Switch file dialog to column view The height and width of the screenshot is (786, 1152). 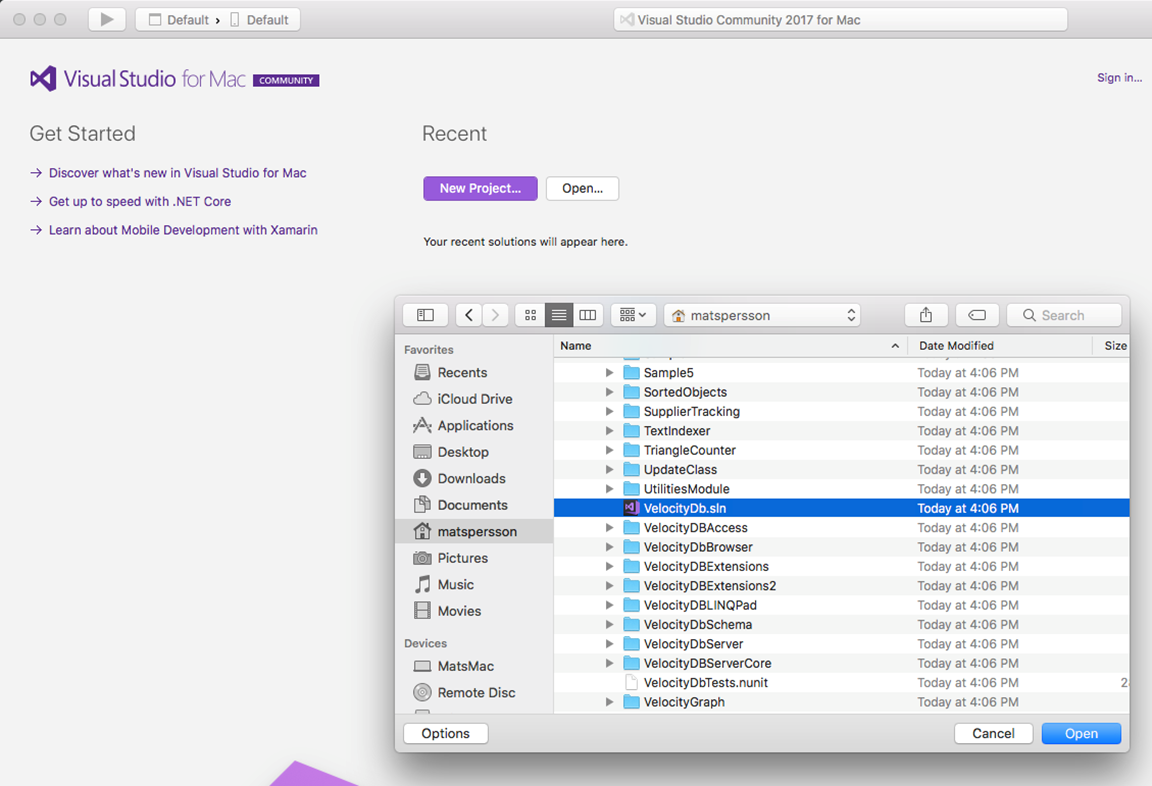pyautogui.click(x=588, y=315)
